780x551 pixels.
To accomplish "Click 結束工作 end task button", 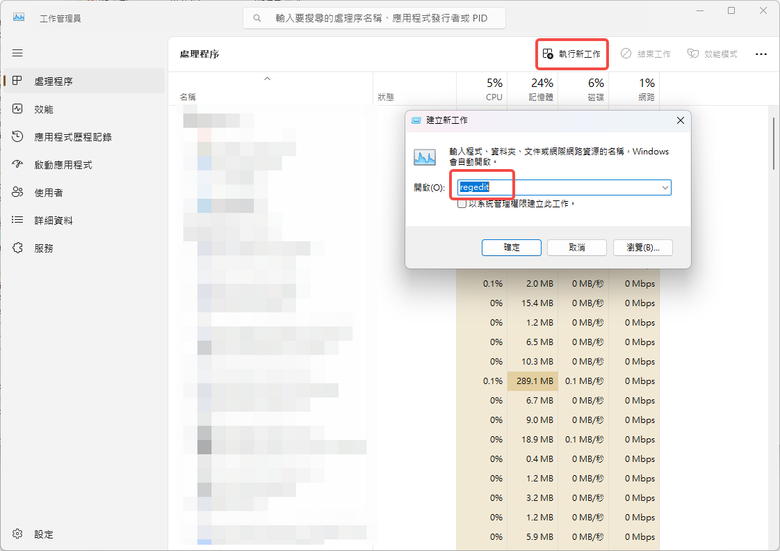I will [x=646, y=54].
